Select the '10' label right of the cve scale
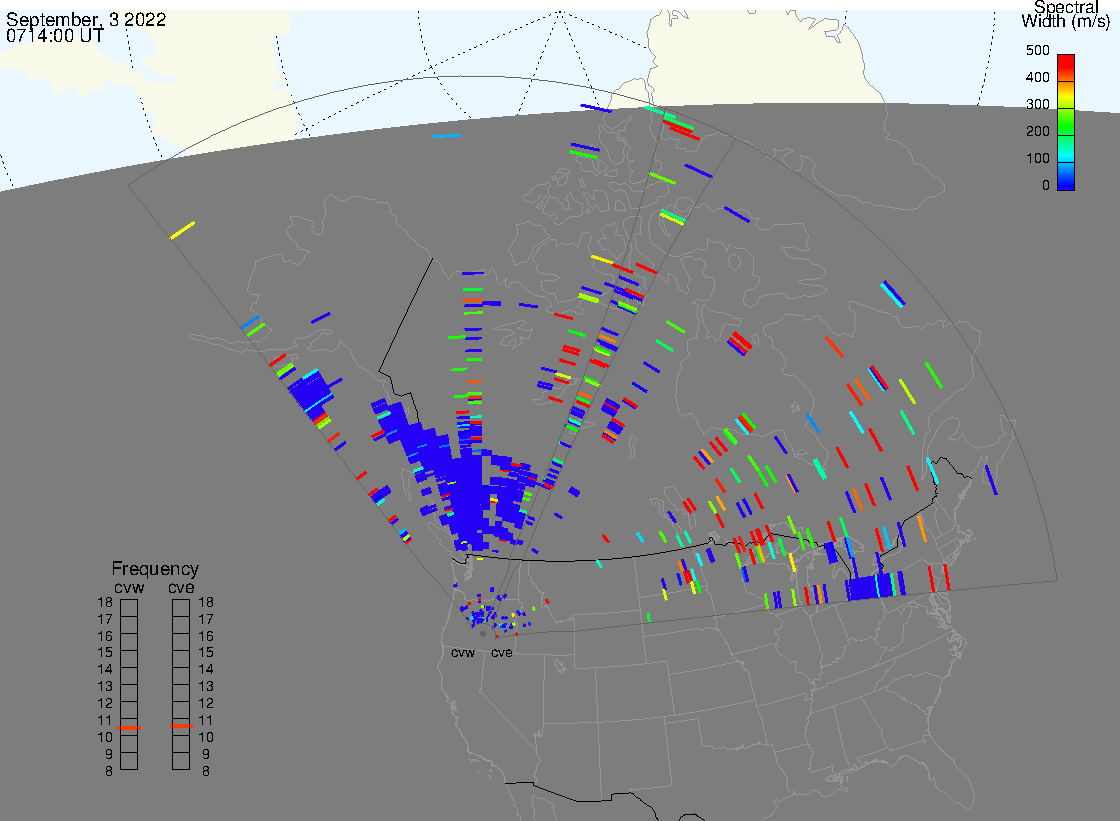 pyautogui.click(x=206, y=737)
